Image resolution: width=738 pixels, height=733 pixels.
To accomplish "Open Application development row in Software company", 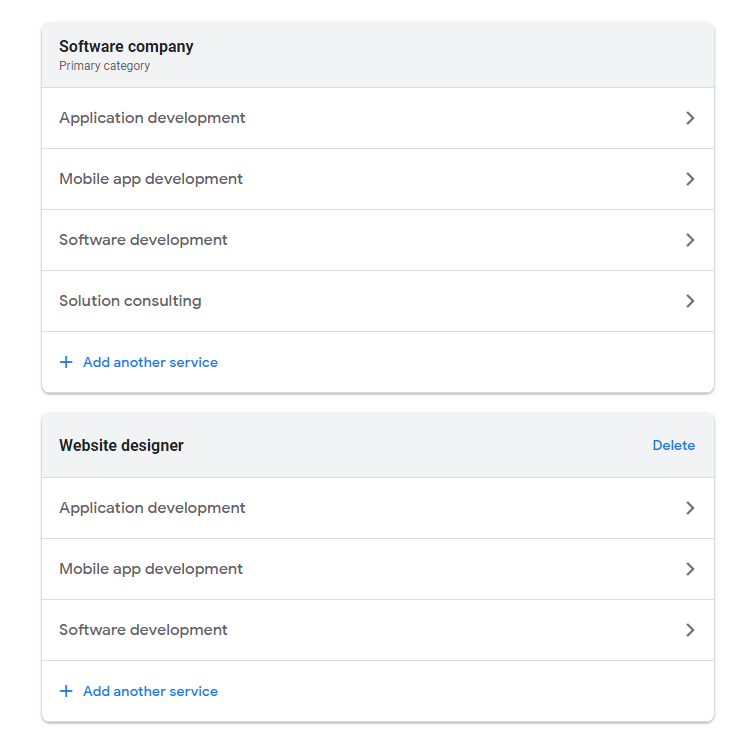I will point(152,118).
